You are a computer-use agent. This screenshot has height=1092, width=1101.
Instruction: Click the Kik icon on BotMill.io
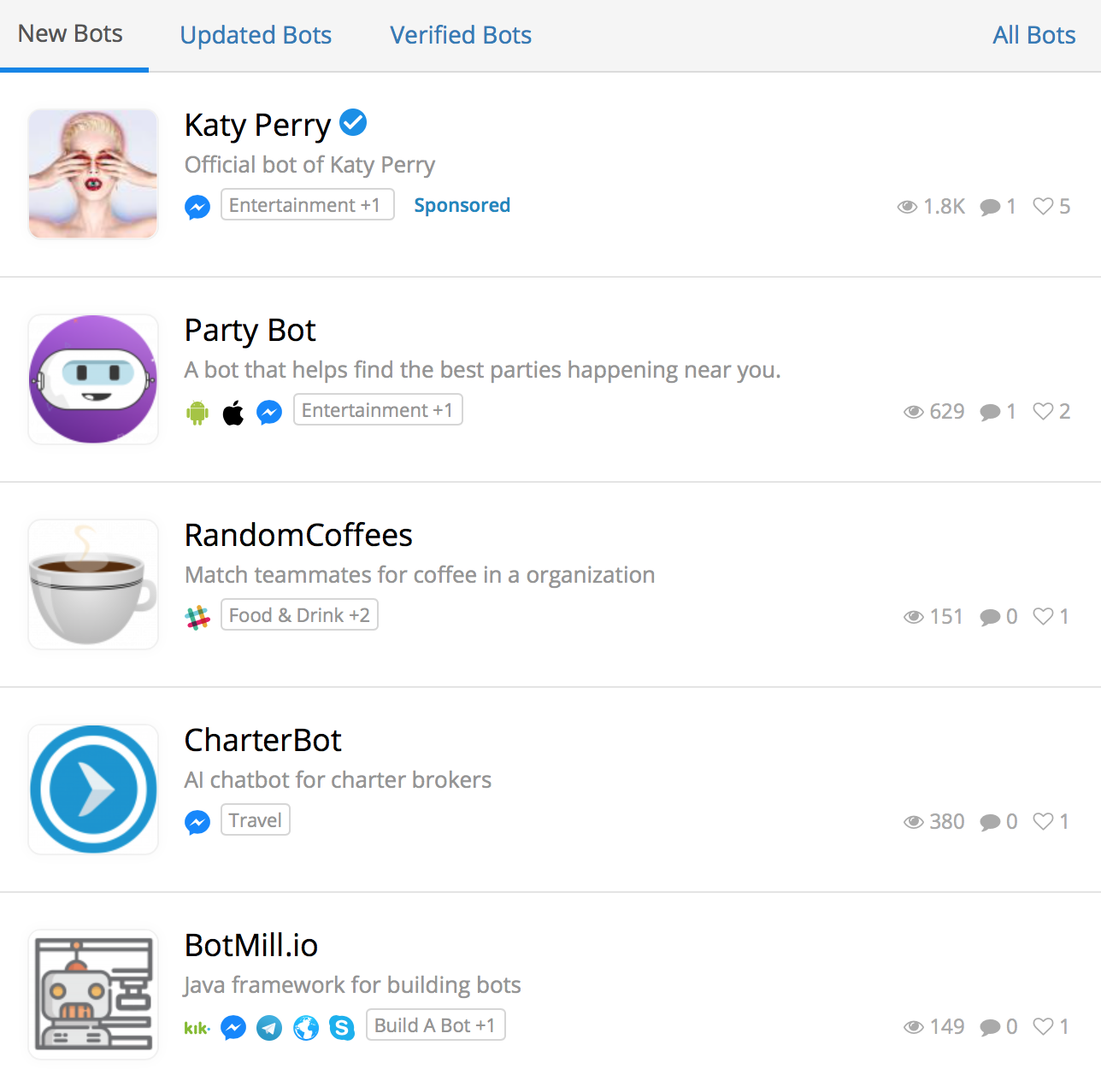pyautogui.click(x=197, y=1027)
